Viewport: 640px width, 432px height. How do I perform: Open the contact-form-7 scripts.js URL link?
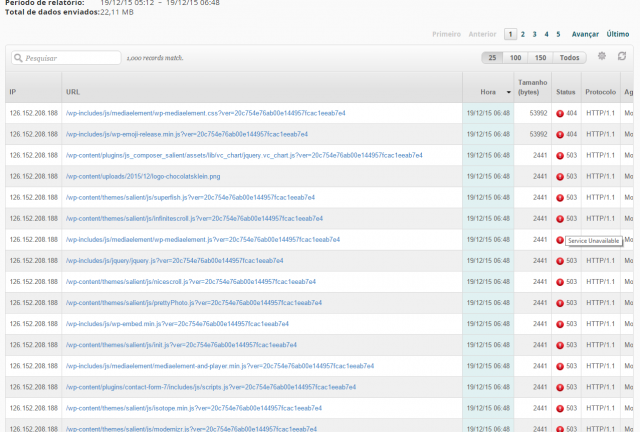(x=211, y=387)
